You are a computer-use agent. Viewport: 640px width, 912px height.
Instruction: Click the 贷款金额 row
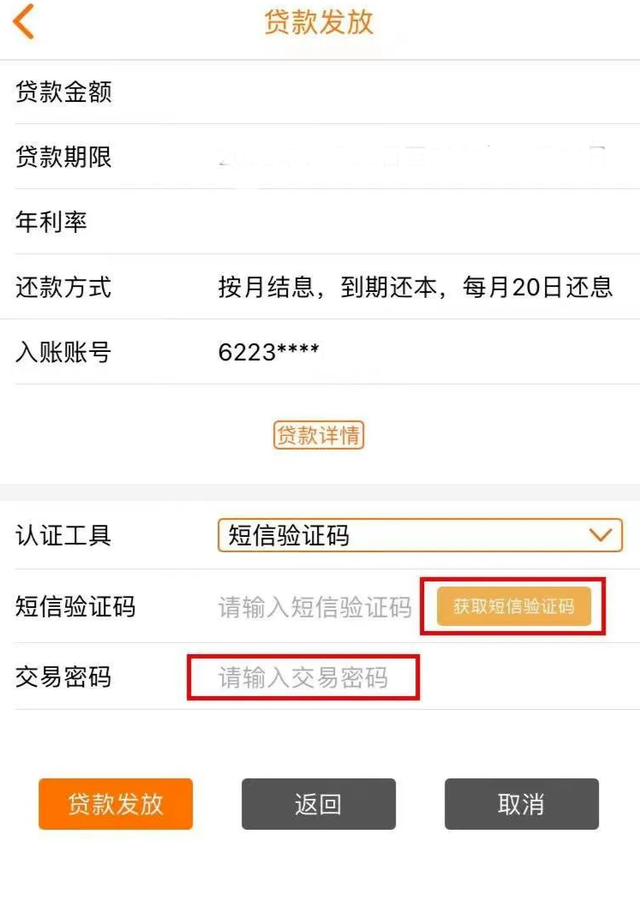(320, 91)
